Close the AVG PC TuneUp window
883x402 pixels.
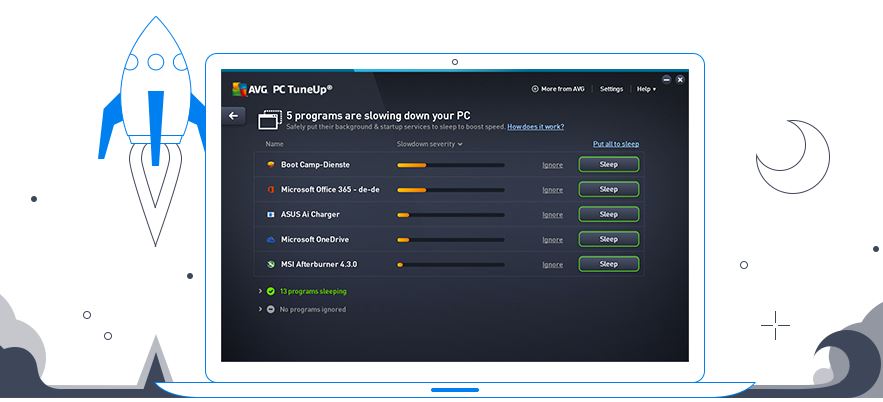point(680,79)
